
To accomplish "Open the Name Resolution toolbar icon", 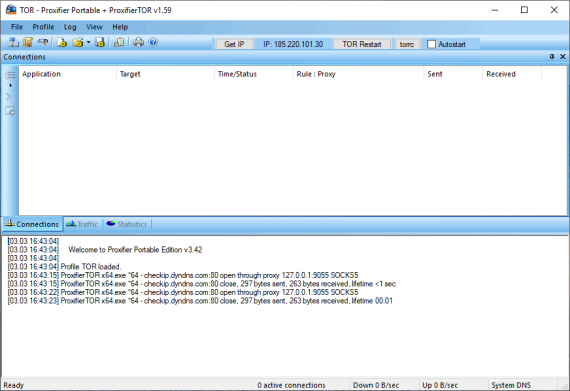I will tap(43, 43).
